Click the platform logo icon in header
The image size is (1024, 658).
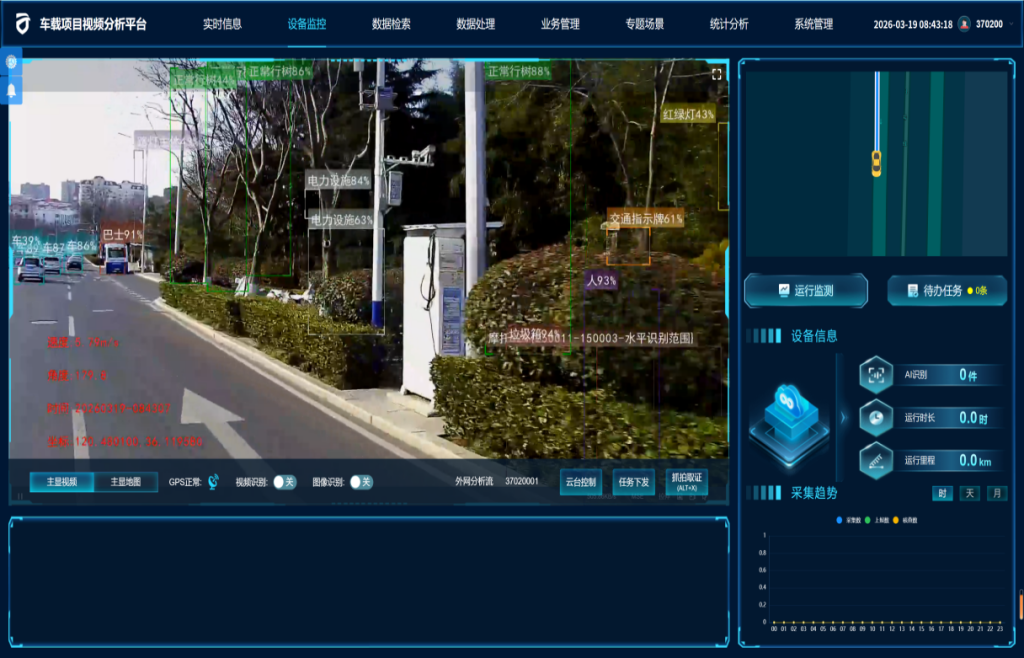22,23
